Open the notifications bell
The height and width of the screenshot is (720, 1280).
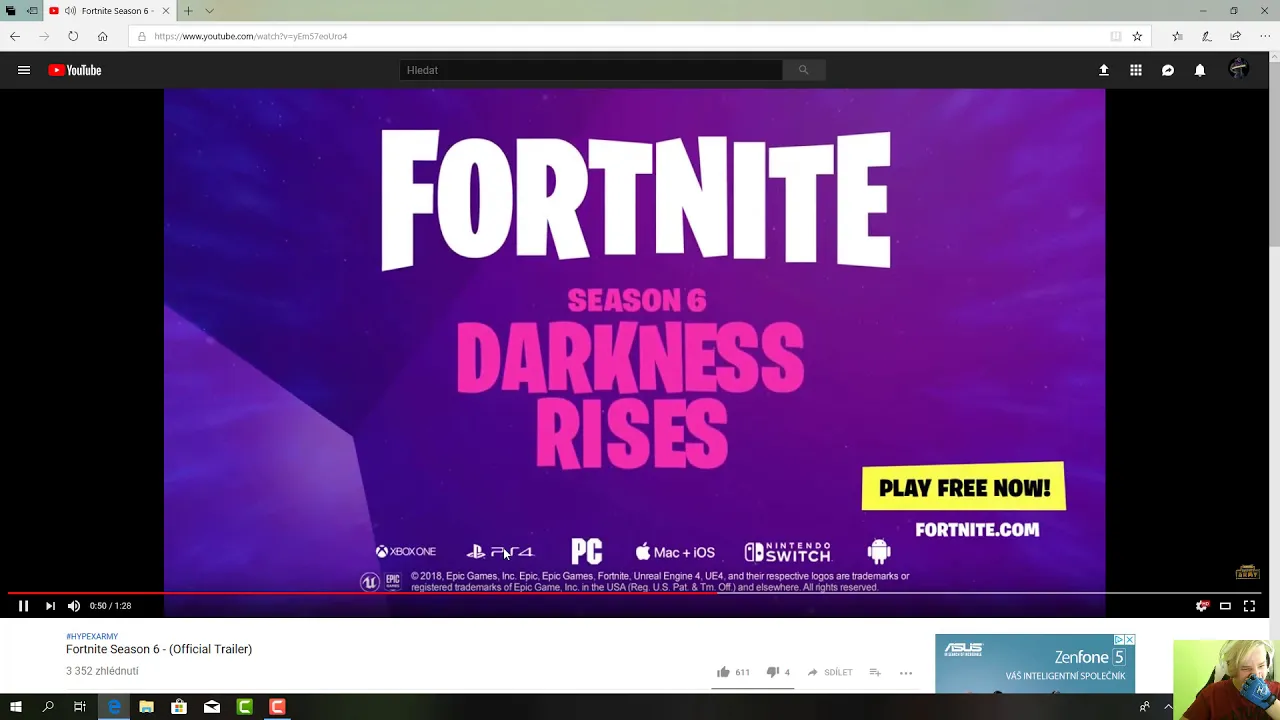[x=1200, y=70]
